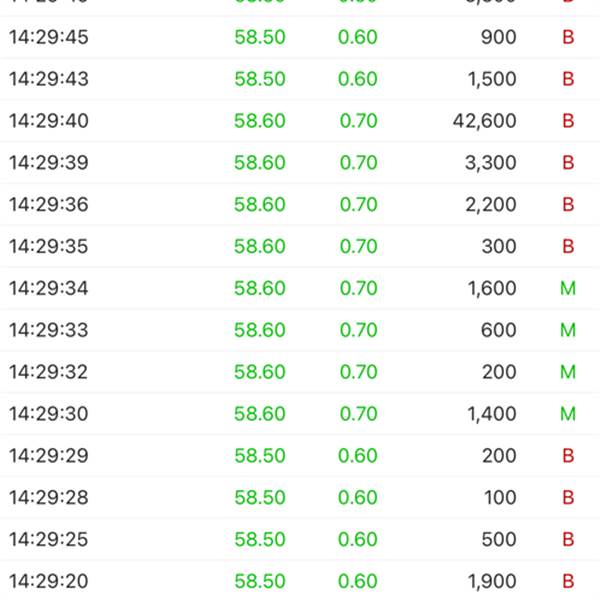Screen dimensions: 600x600
Task: Select the 1,400 volume entry
Action: tap(491, 414)
